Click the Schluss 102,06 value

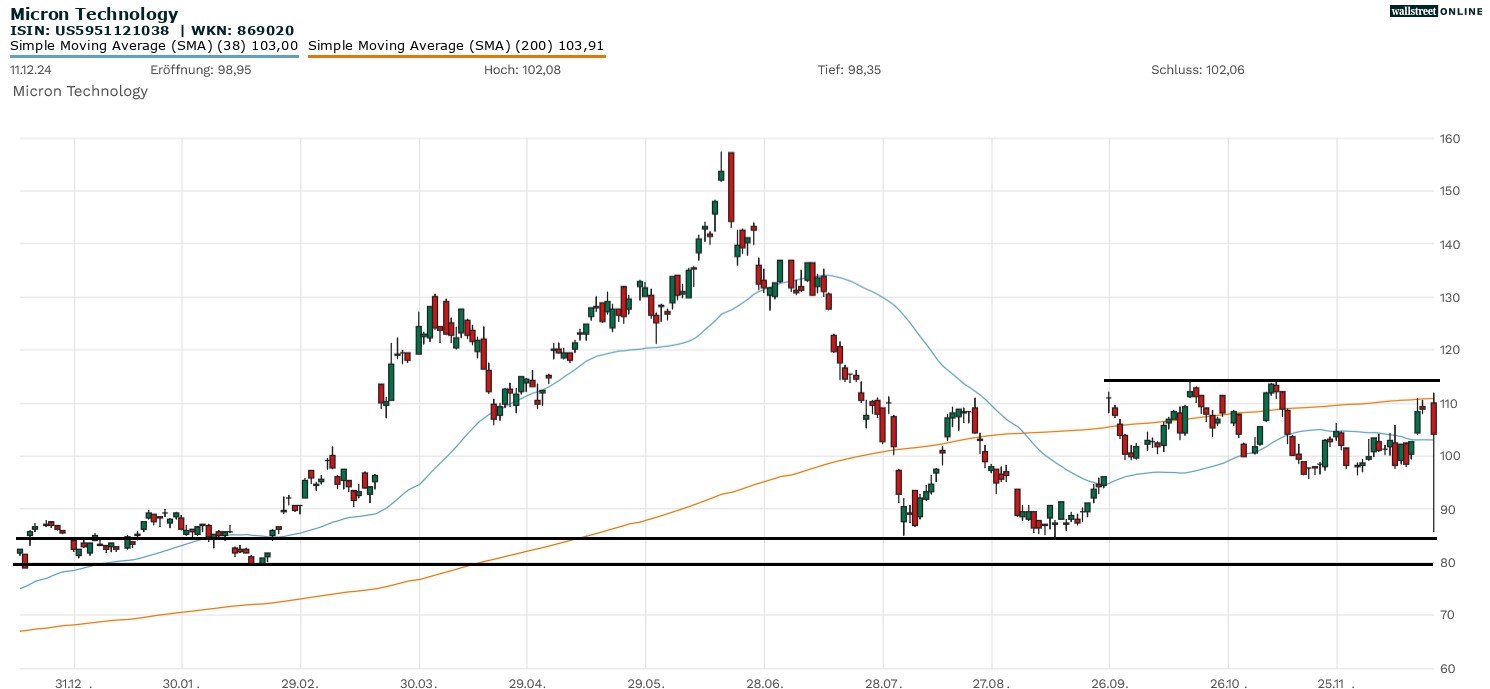[1197, 70]
